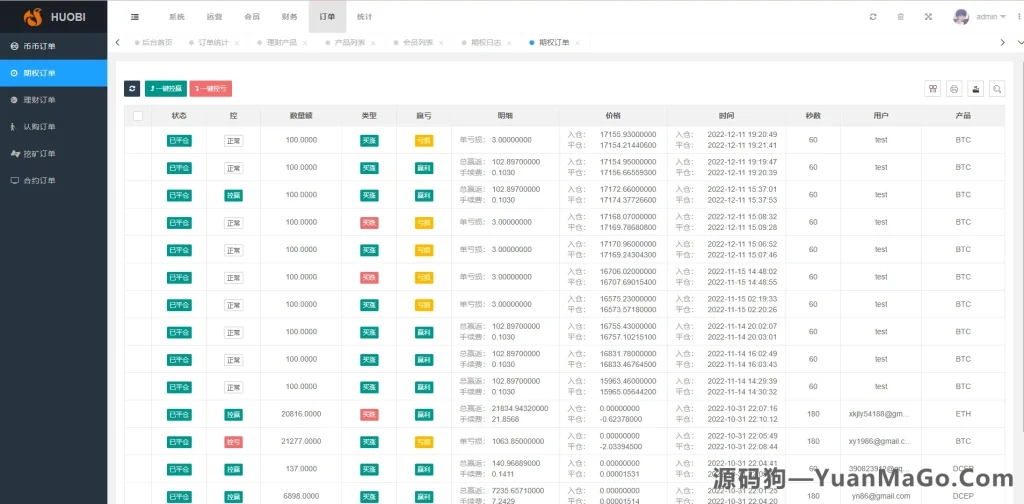The image size is (1024, 504).
Task: Open 理财订单 in the sidebar
Action: click(x=54, y=100)
